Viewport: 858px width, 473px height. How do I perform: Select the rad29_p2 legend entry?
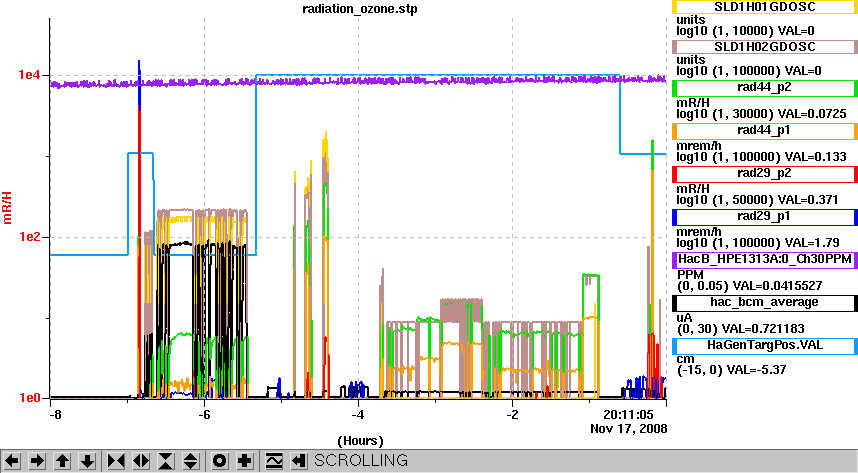click(x=764, y=174)
